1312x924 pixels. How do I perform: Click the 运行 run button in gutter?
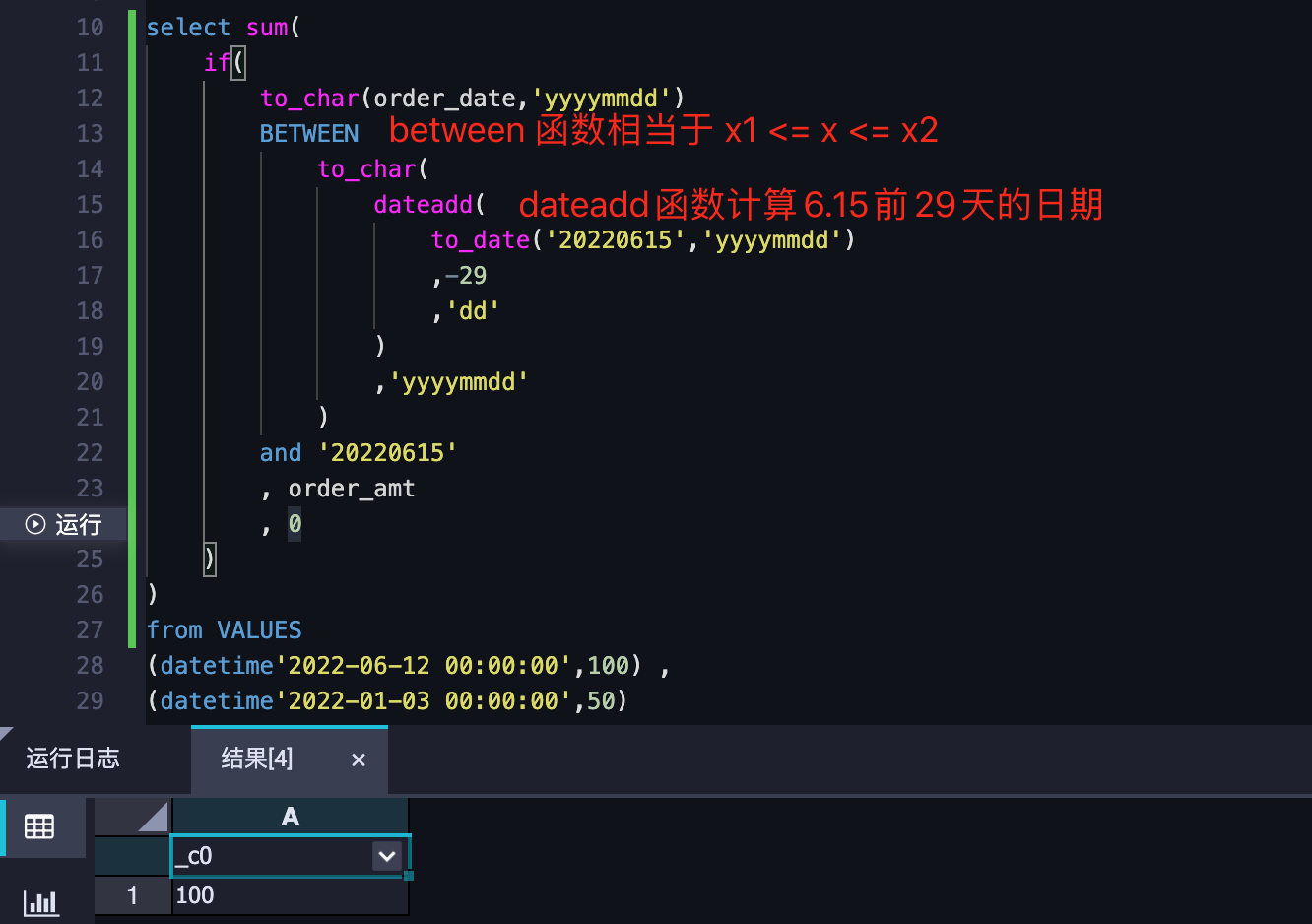tap(63, 524)
